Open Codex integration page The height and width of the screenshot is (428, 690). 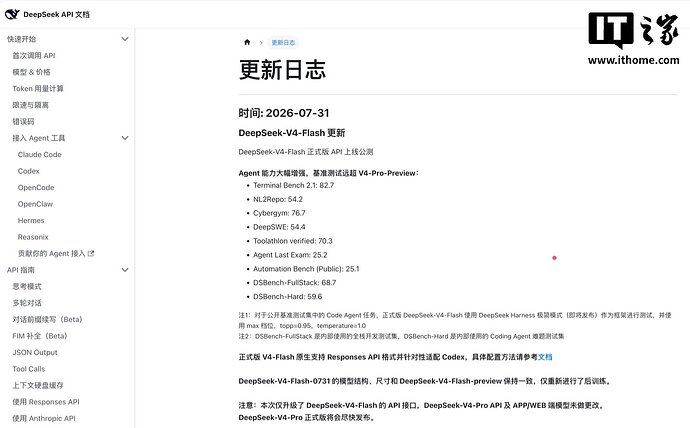tap(29, 171)
